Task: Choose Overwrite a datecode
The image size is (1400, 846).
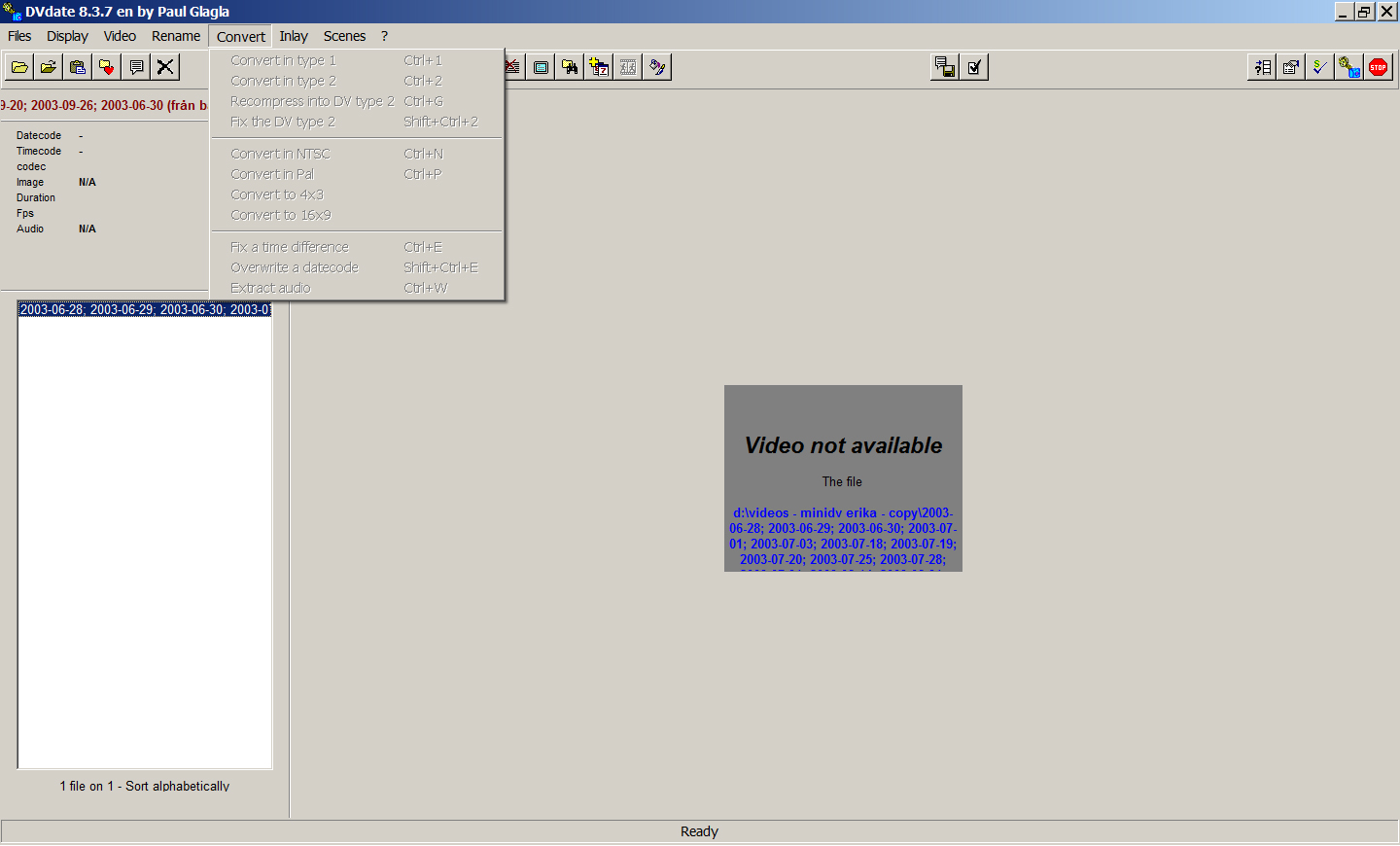Action: click(357, 267)
